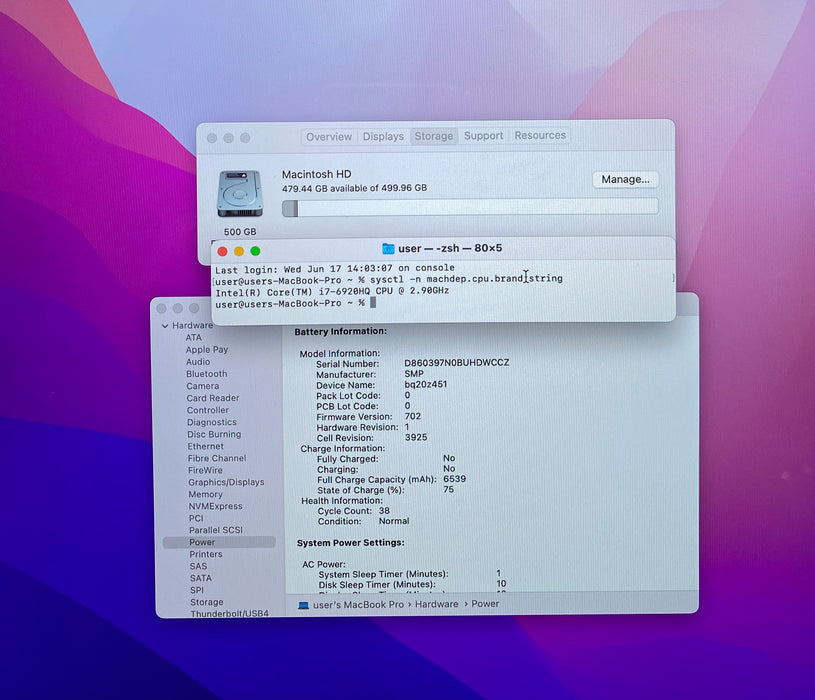Select Parallel SCSI in the sidebar
815x700 pixels.
[216, 530]
